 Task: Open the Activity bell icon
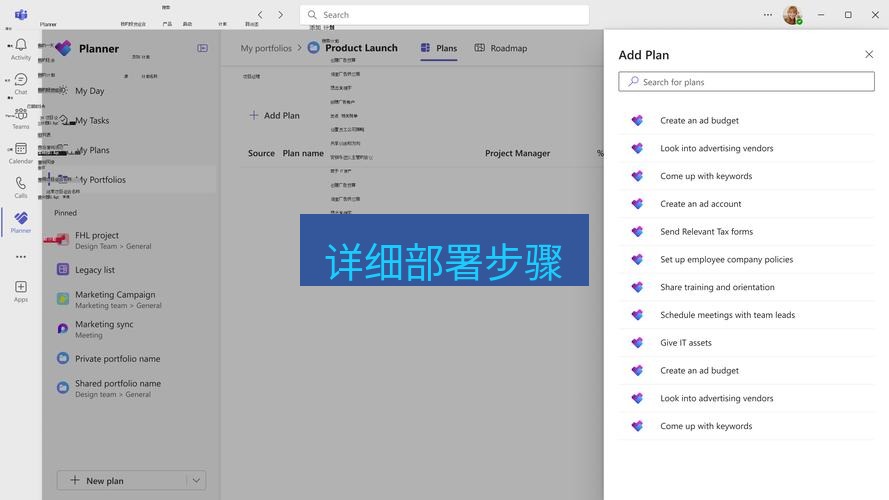20,48
